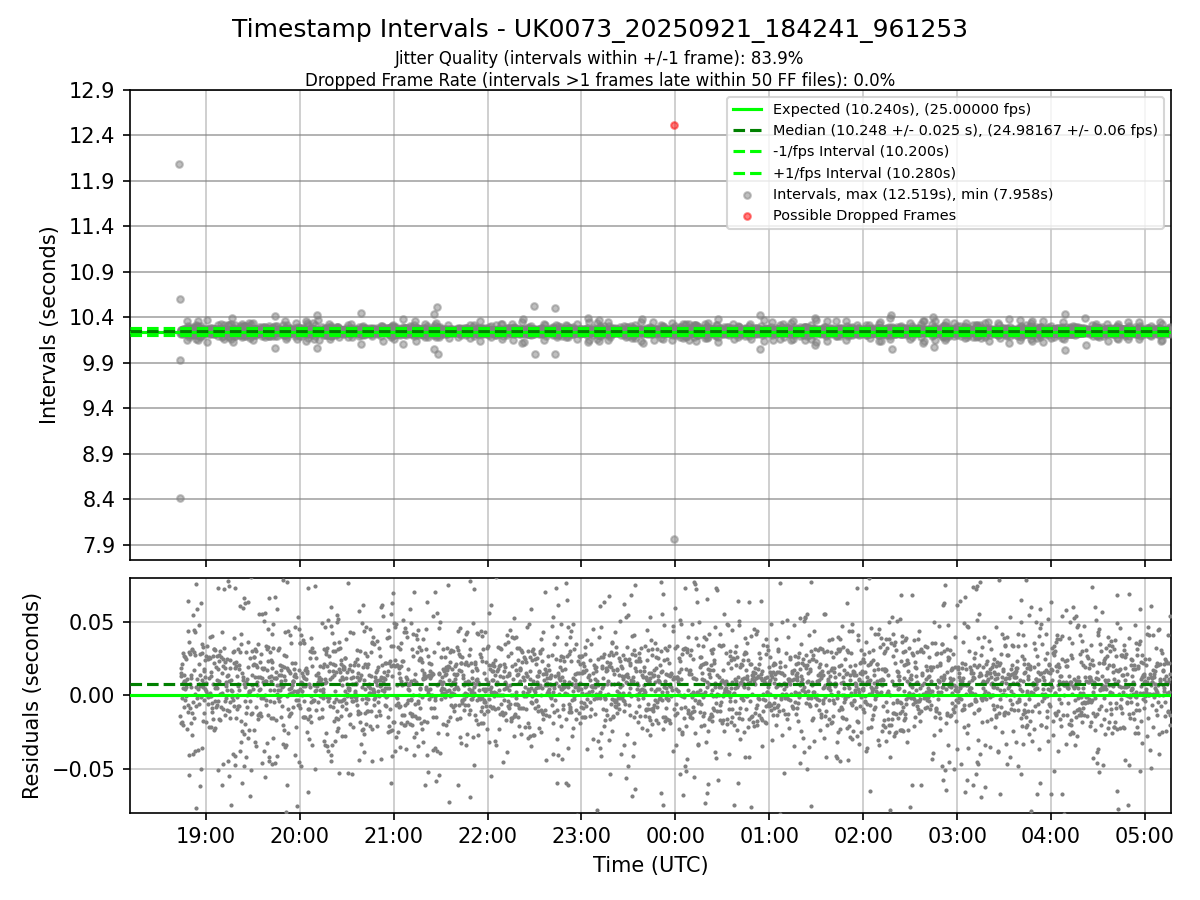Image resolution: width=1200 pixels, height=900 pixels.
Task: Click the red dropped-frame point near 12.5 seconds
Action: (x=675, y=125)
